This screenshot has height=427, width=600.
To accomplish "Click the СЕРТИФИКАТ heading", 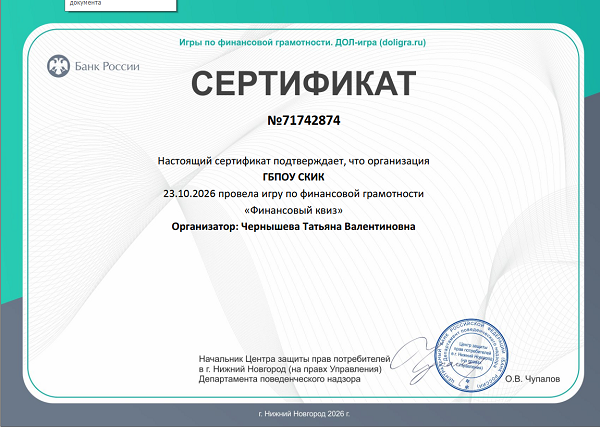I will coord(303,83).
